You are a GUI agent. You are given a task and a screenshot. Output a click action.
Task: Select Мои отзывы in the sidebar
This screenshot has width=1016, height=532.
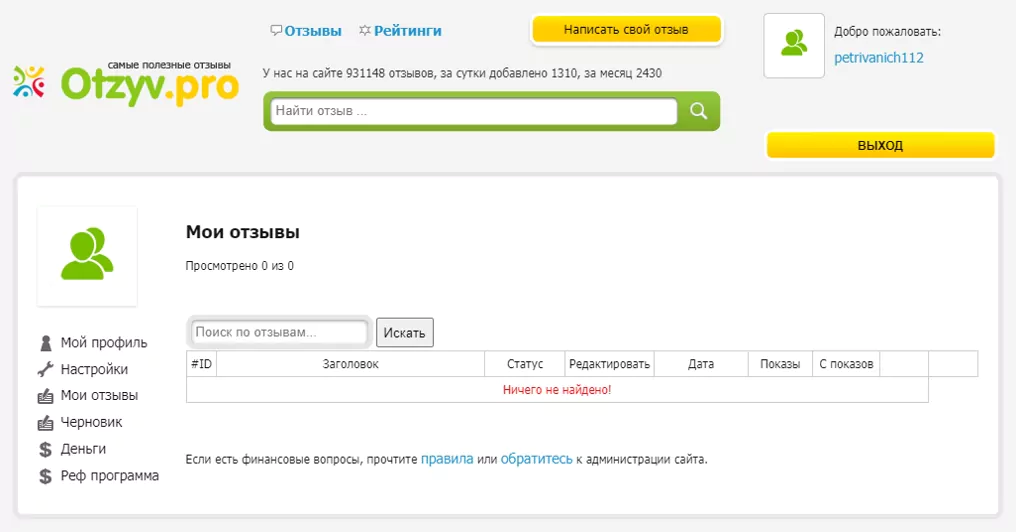(x=99, y=395)
